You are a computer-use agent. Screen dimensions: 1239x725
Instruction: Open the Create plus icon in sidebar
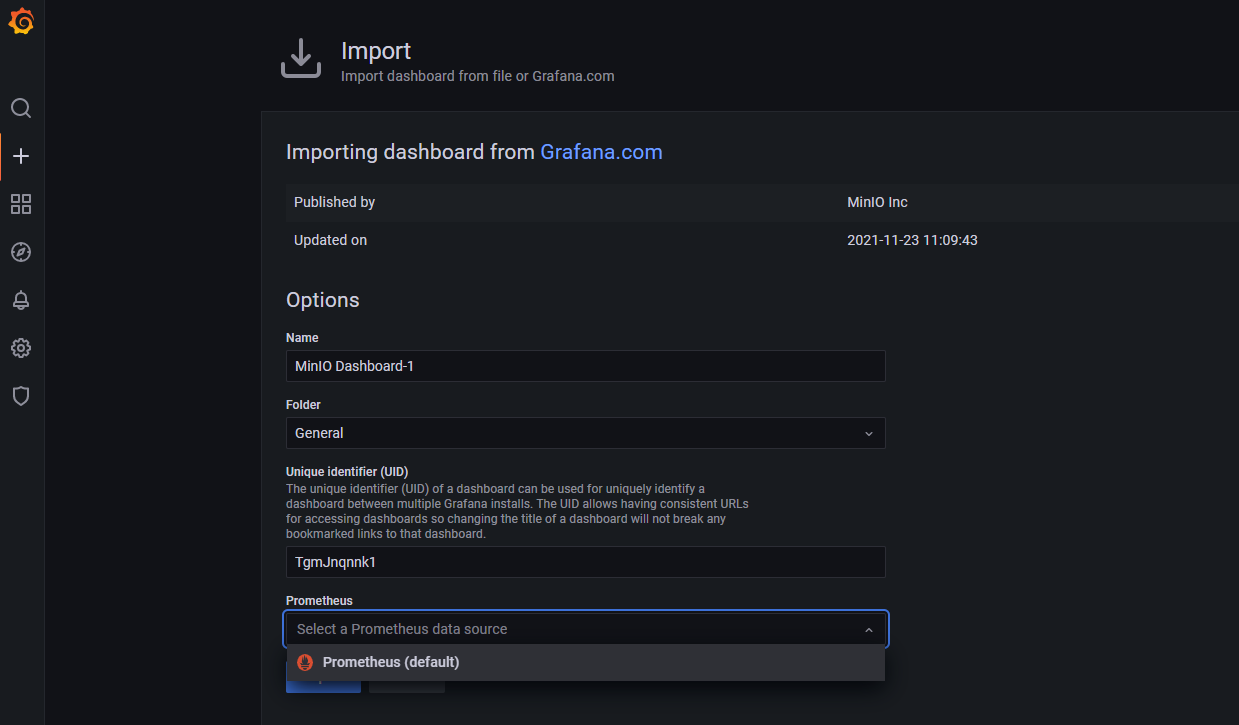pyautogui.click(x=21, y=156)
